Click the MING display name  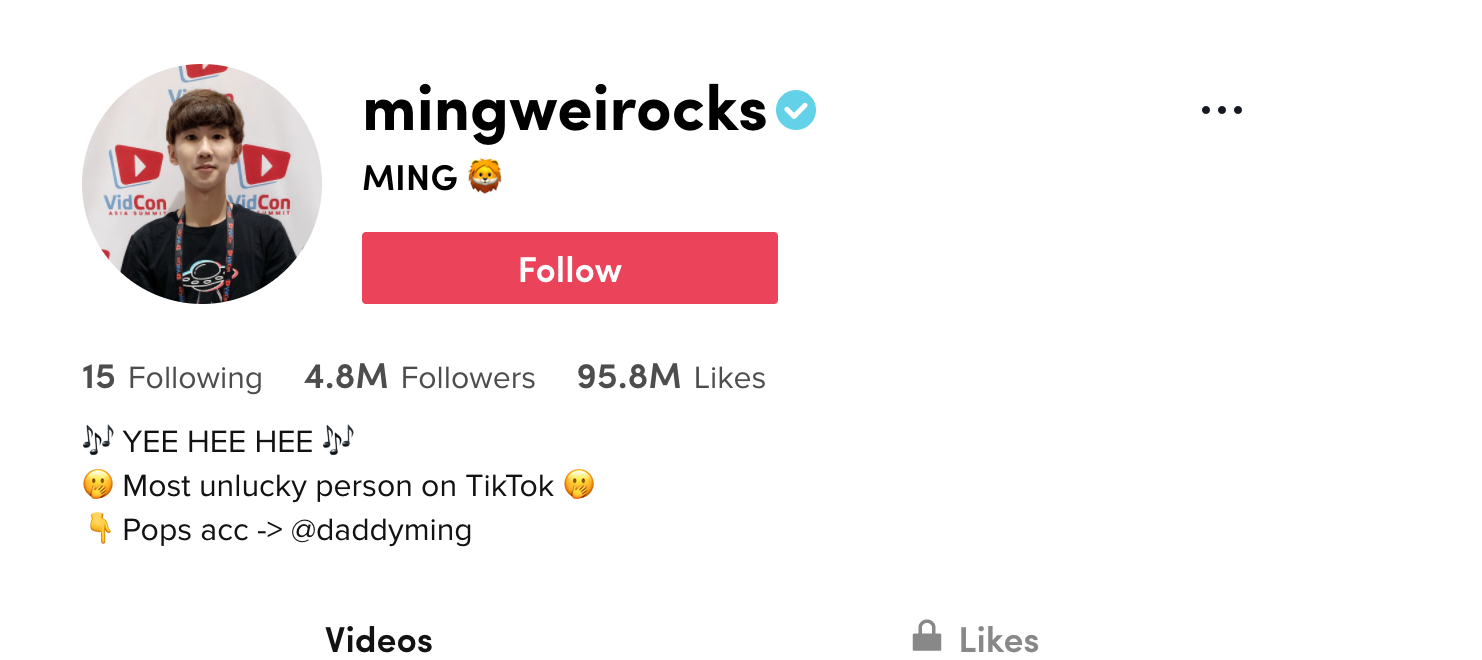point(410,178)
